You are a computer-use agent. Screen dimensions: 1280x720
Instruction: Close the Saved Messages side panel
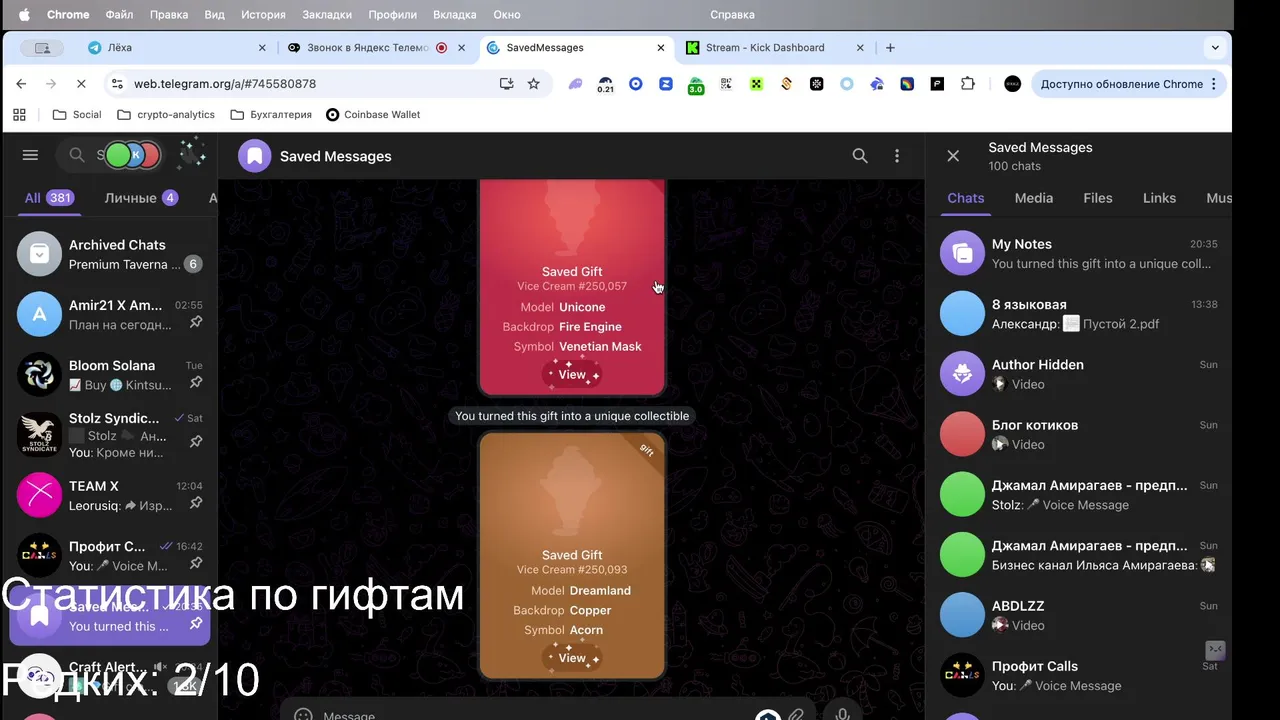pos(953,156)
